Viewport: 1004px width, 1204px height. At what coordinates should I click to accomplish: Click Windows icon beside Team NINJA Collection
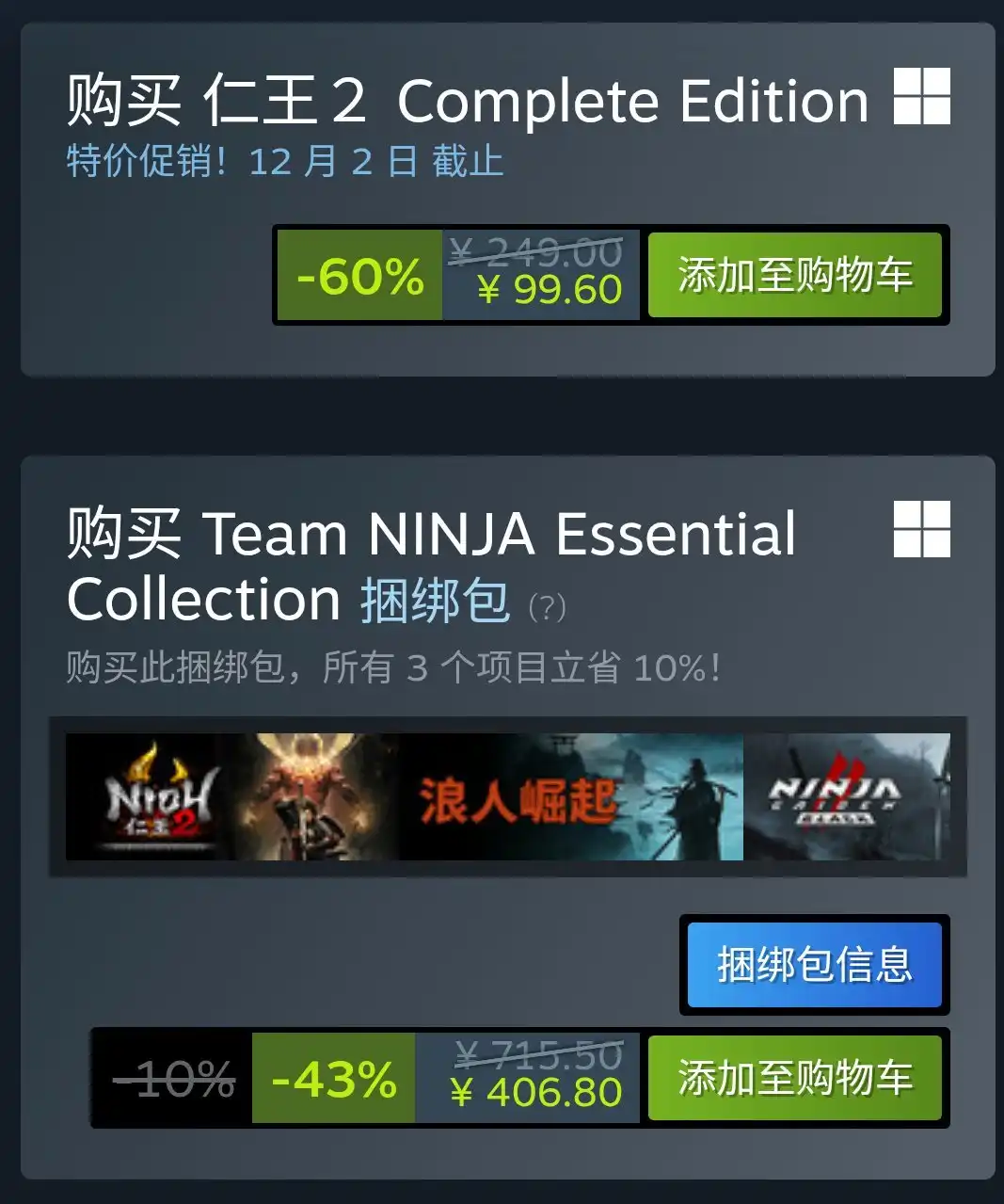(921, 528)
